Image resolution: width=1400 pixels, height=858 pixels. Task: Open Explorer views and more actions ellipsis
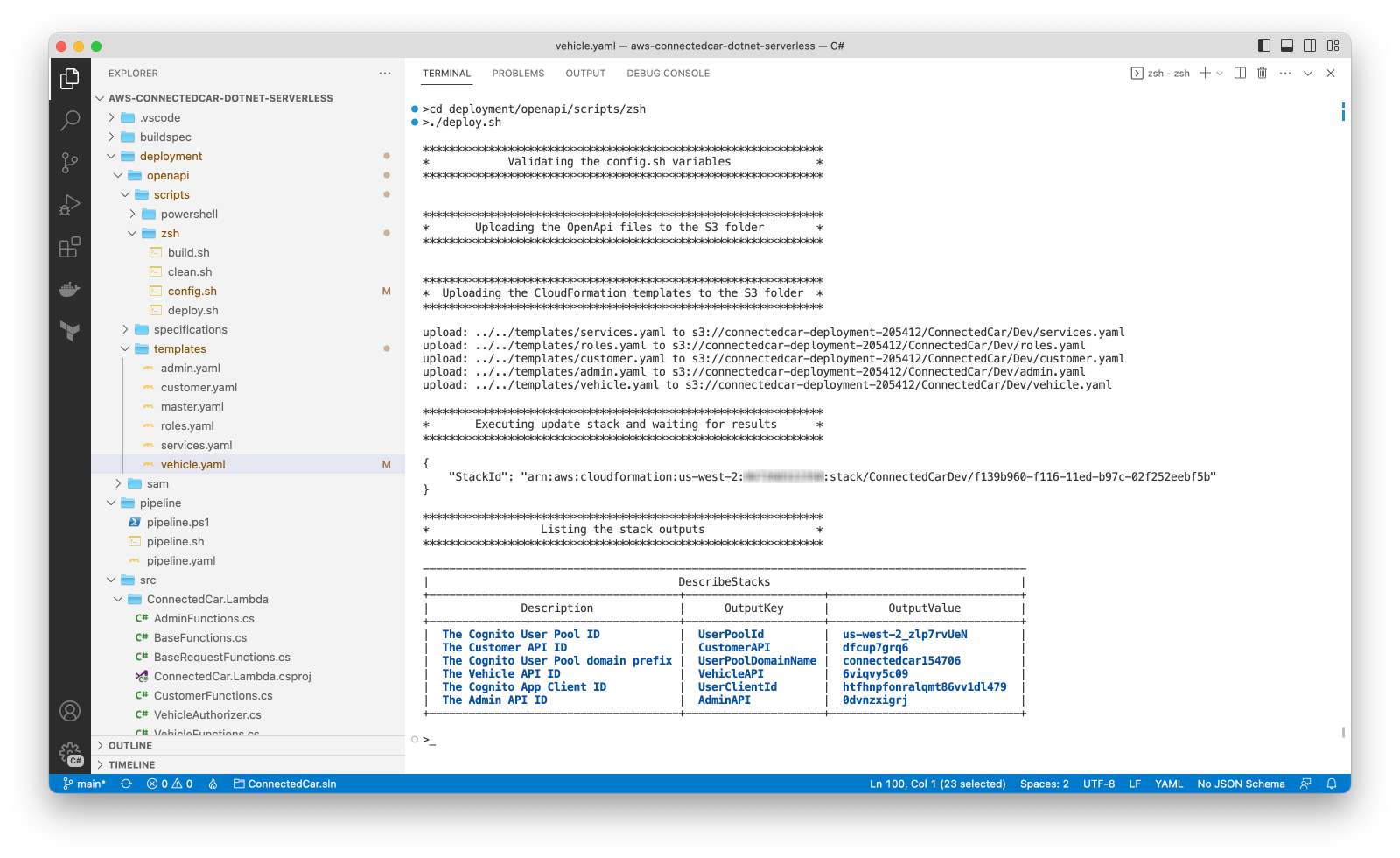click(x=385, y=74)
